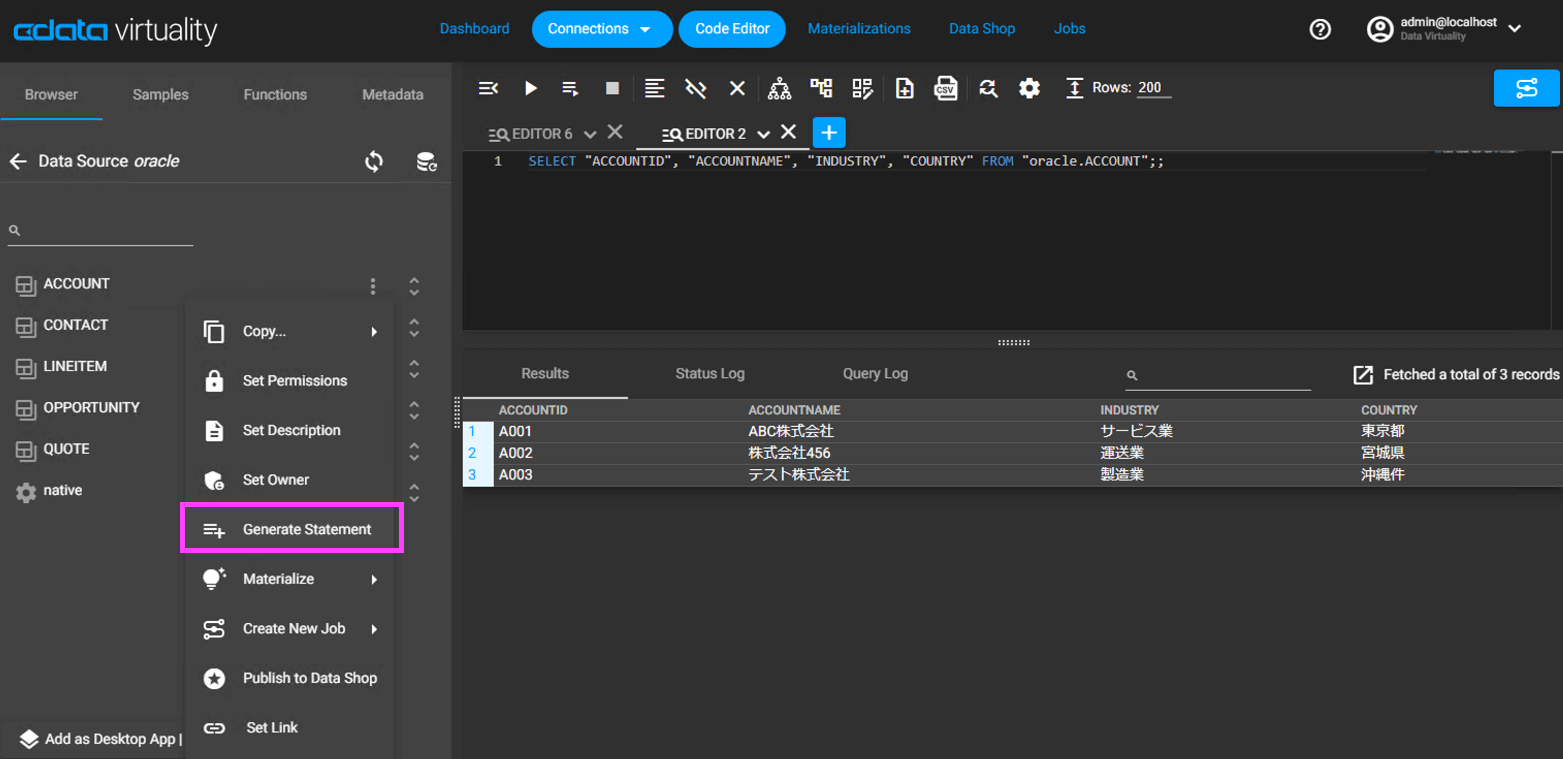Close the EDITOR 6 tab
The height and width of the screenshot is (759, 1563).
615,132
